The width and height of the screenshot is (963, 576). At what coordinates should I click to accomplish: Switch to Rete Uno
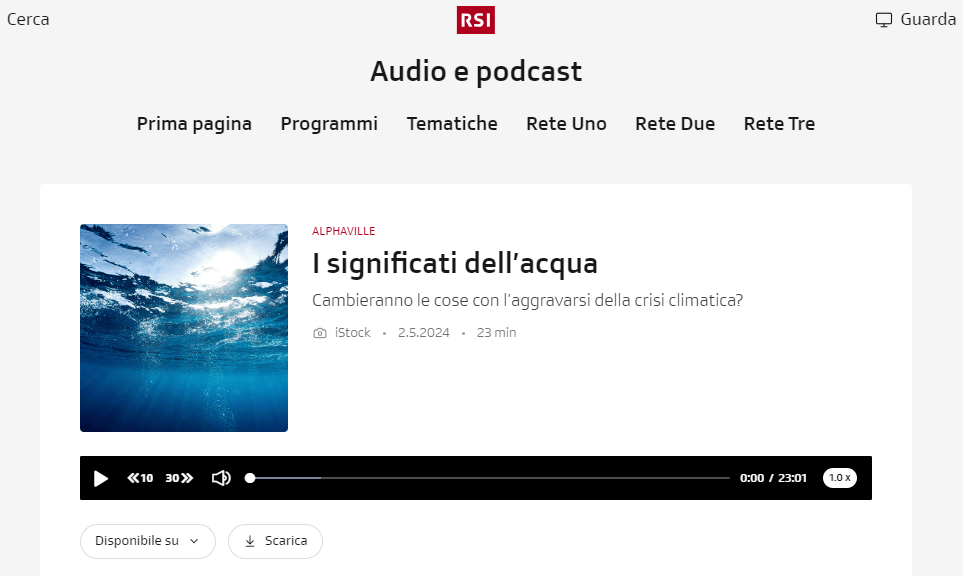pos(566,124)
